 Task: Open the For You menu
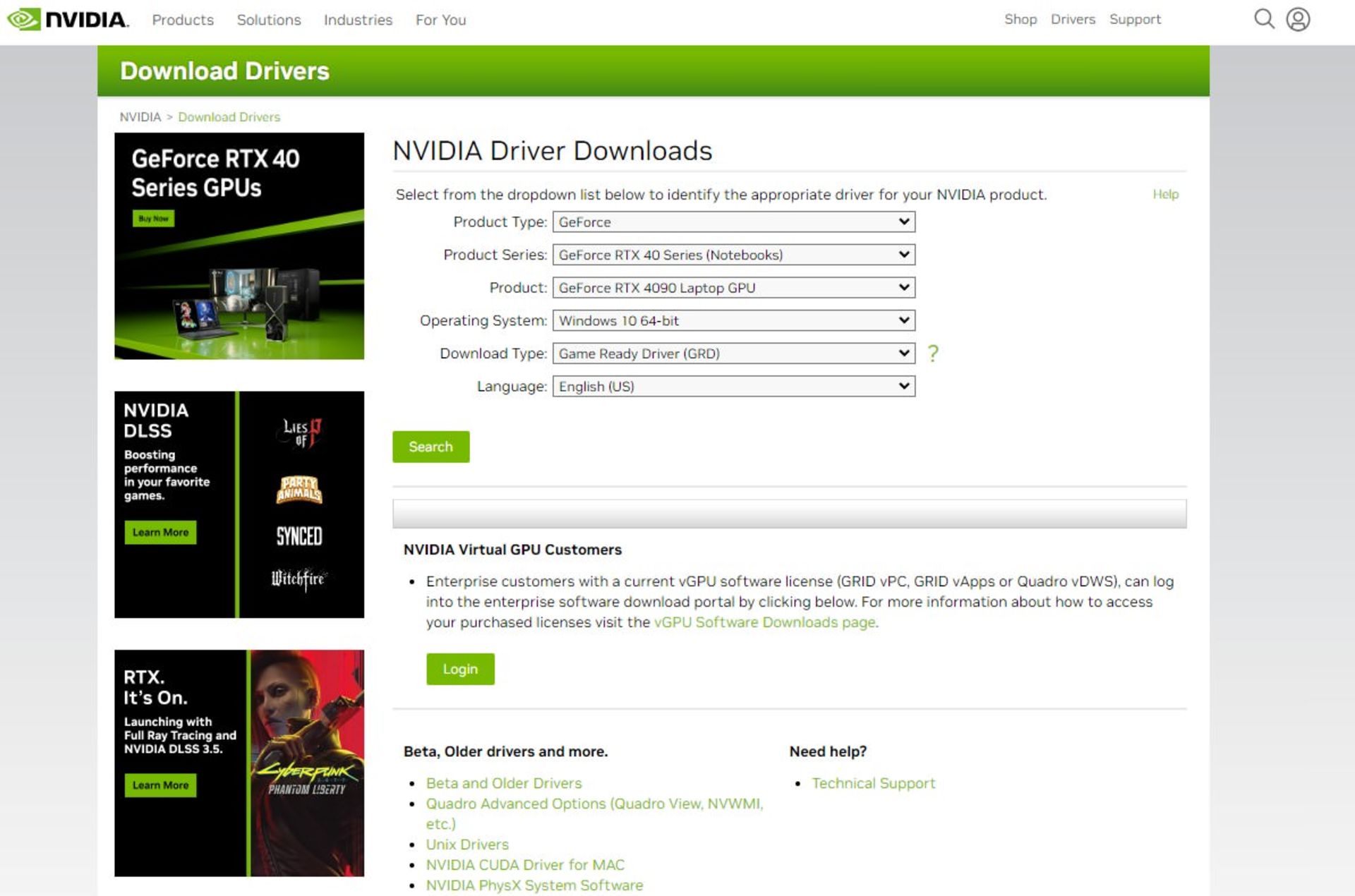click(440, 20)
